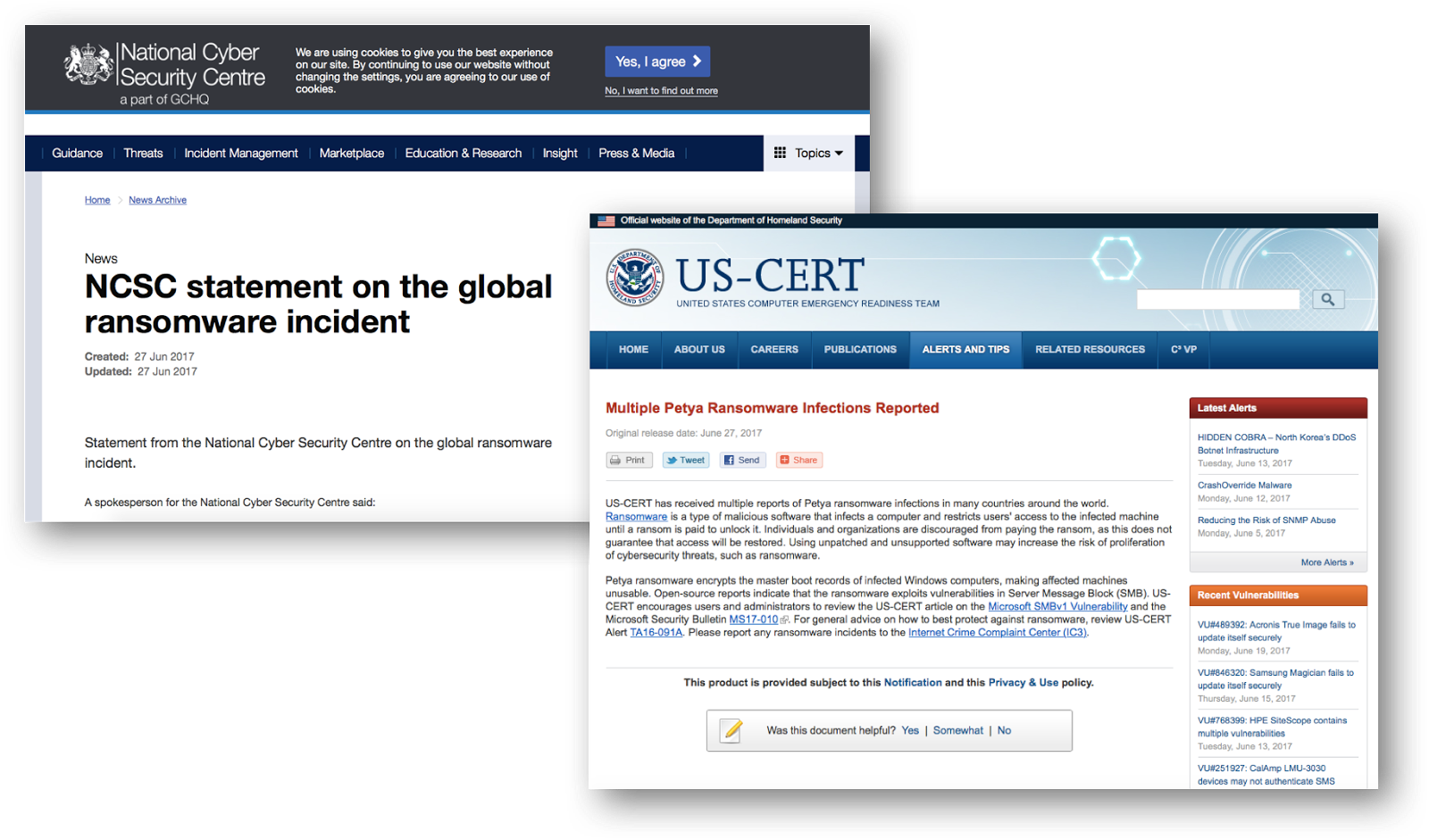This screenshot has height=840, width=1429.
Task: Click the US-CERT search input field
Action: [1217, 300]
